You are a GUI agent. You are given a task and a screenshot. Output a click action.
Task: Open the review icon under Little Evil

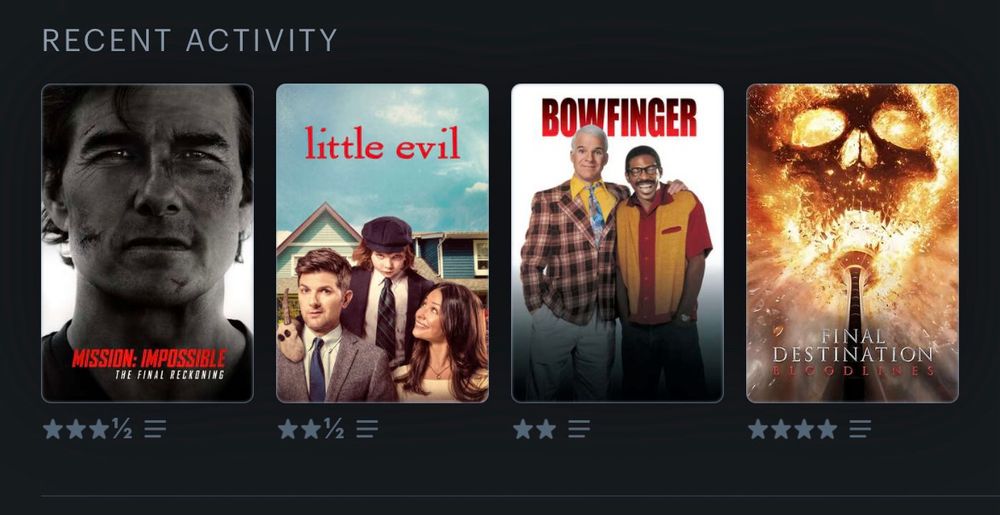[x=367, y=429]
